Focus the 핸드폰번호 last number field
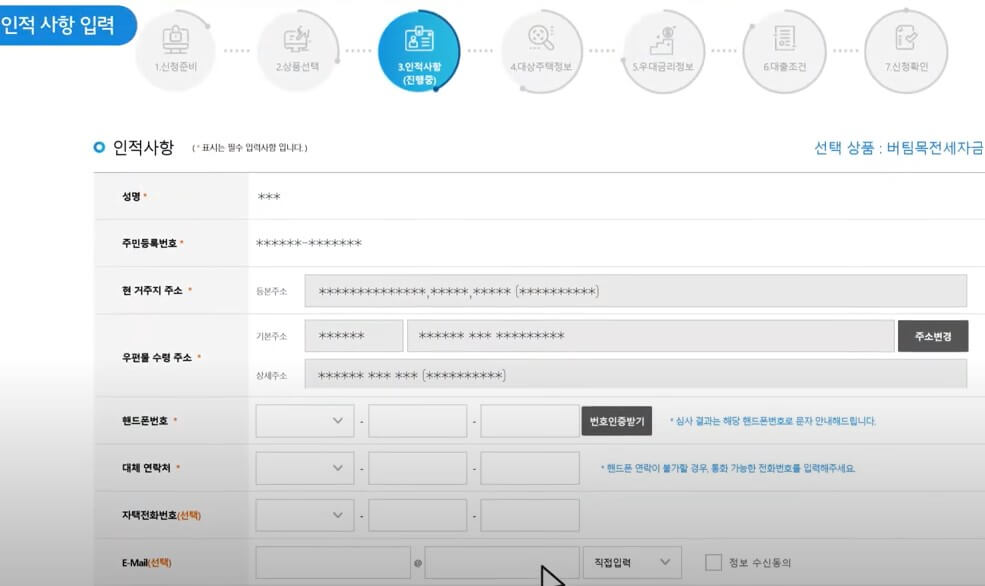Screen dimensions: 985x586 click(530, 421)
